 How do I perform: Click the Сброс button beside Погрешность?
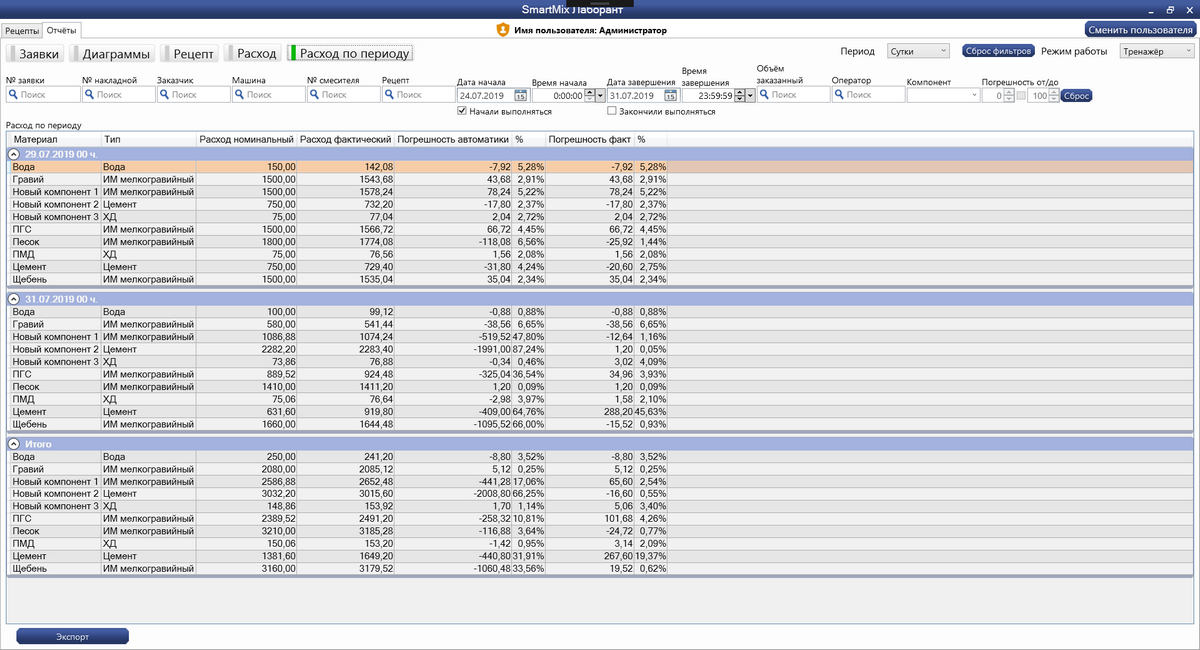1075,96
